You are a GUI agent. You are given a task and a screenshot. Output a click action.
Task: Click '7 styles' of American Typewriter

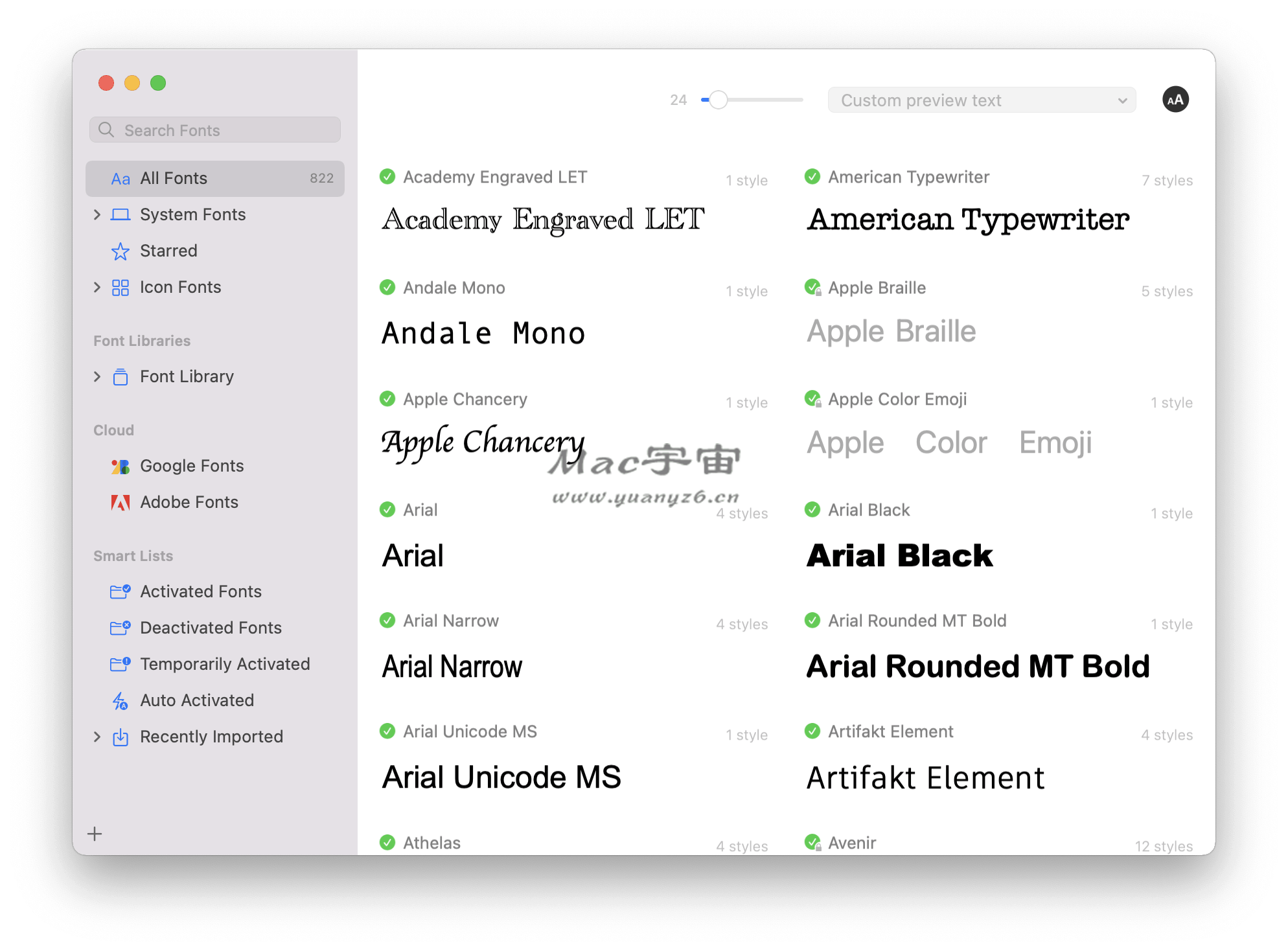[x=1167, y=181]
